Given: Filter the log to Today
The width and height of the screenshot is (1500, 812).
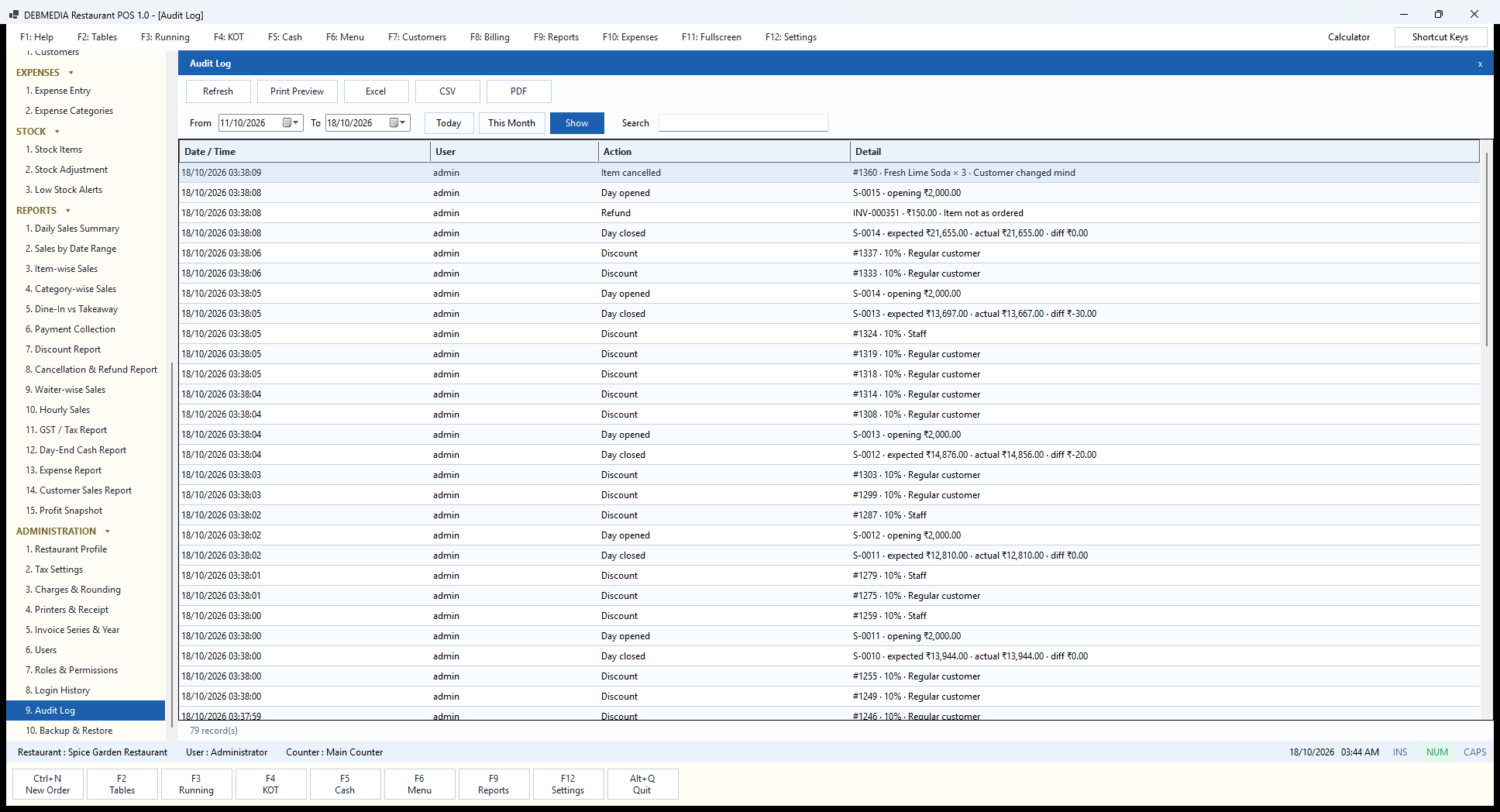Looking at the screenshot, I should pyautogui.click(x=449, y=123).
